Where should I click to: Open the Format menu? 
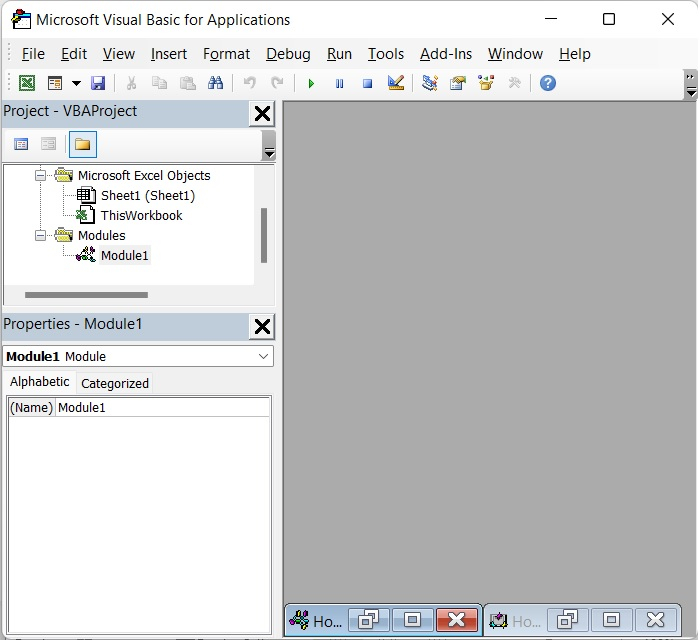tap(226, 54)
